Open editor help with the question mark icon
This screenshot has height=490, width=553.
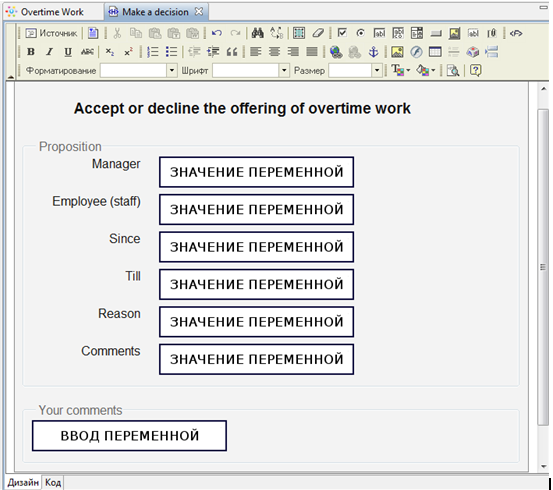tap(475, 71)
